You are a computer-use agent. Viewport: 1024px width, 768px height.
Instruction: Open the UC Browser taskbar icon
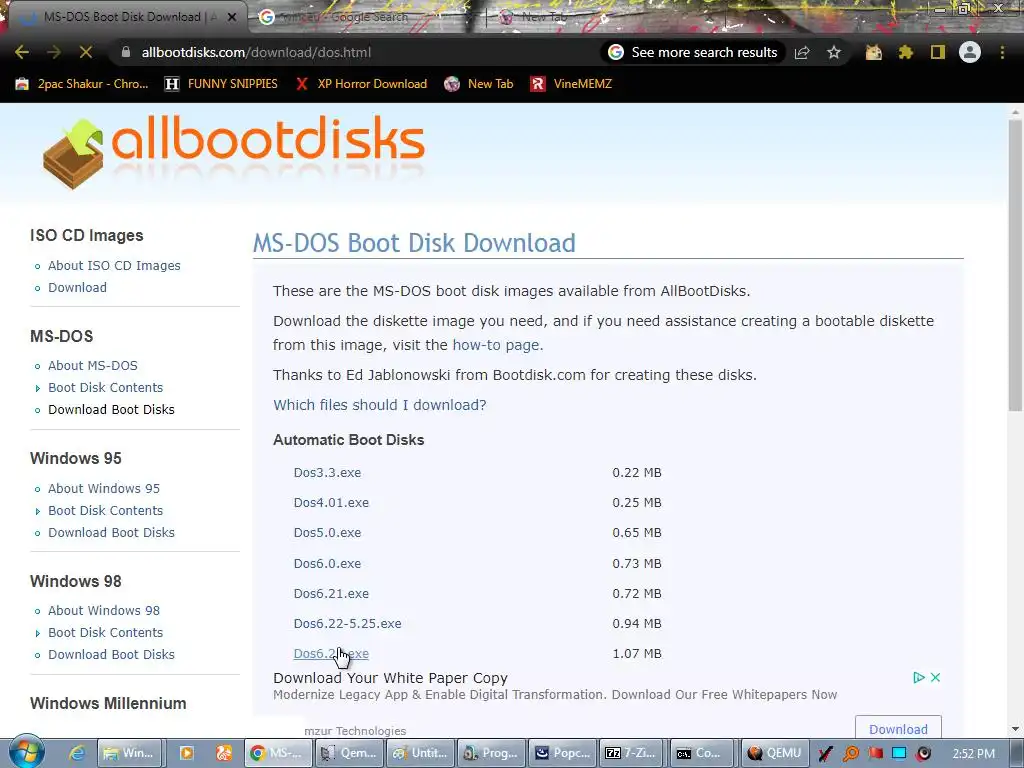(x=223, y=753)
